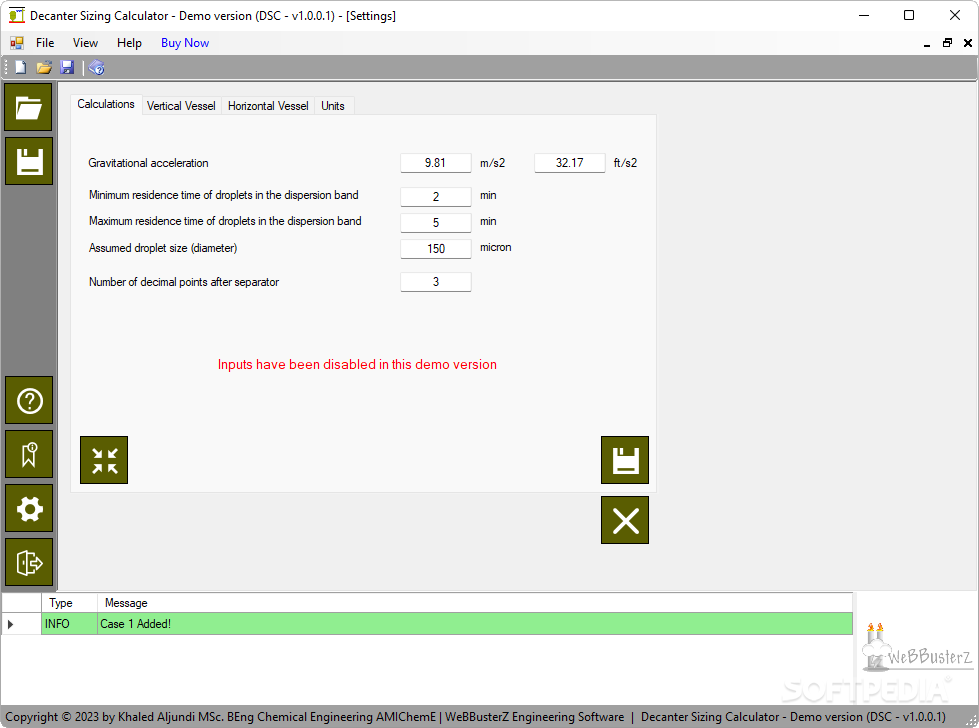979x728 pixels.
Task: Minimize the inner Settings child window
Action: [927, 43]
